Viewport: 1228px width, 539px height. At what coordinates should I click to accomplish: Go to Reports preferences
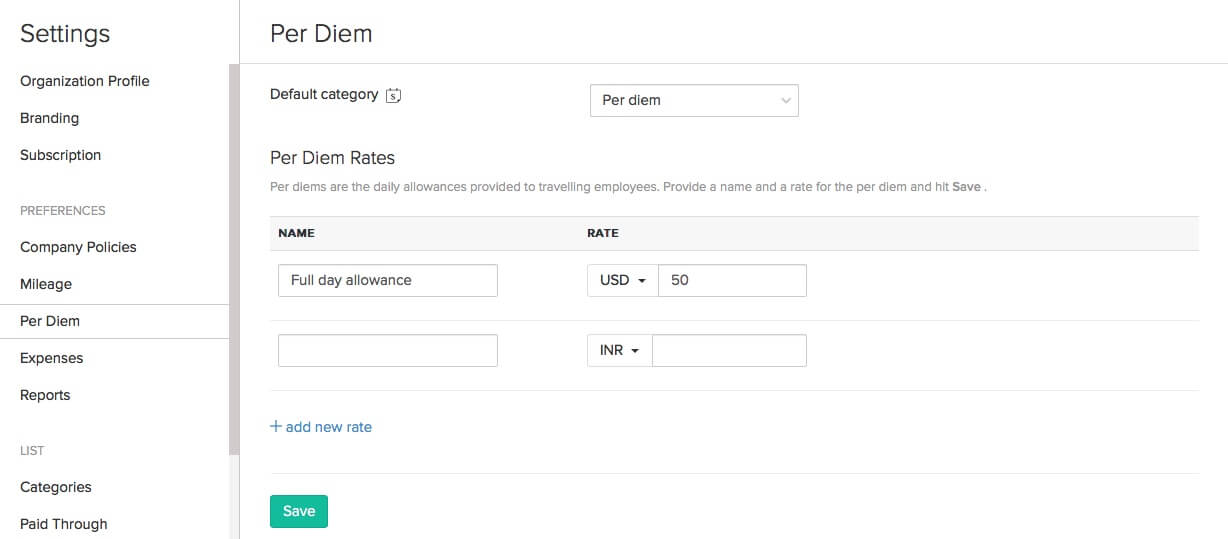coord(45,395)
